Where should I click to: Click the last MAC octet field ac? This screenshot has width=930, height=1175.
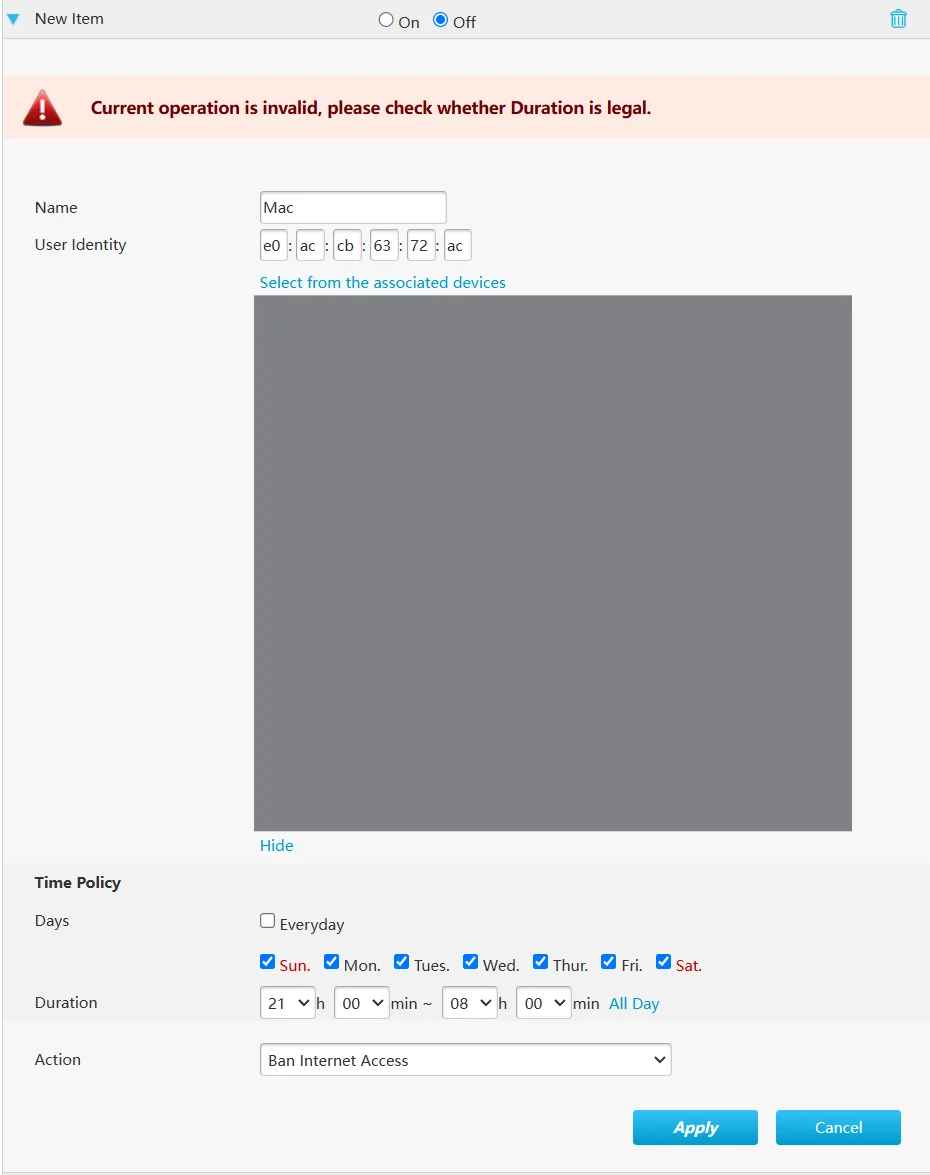click(457, 246)
